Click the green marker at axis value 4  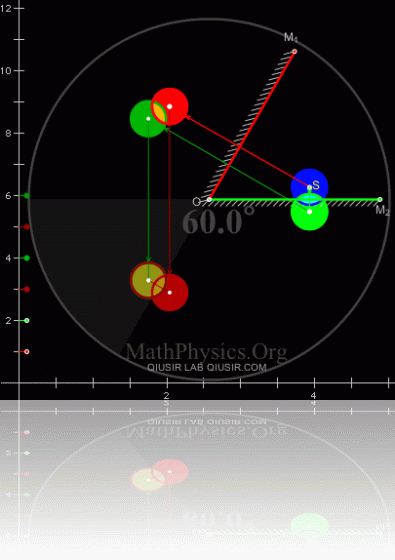click(x=26, y=258)
